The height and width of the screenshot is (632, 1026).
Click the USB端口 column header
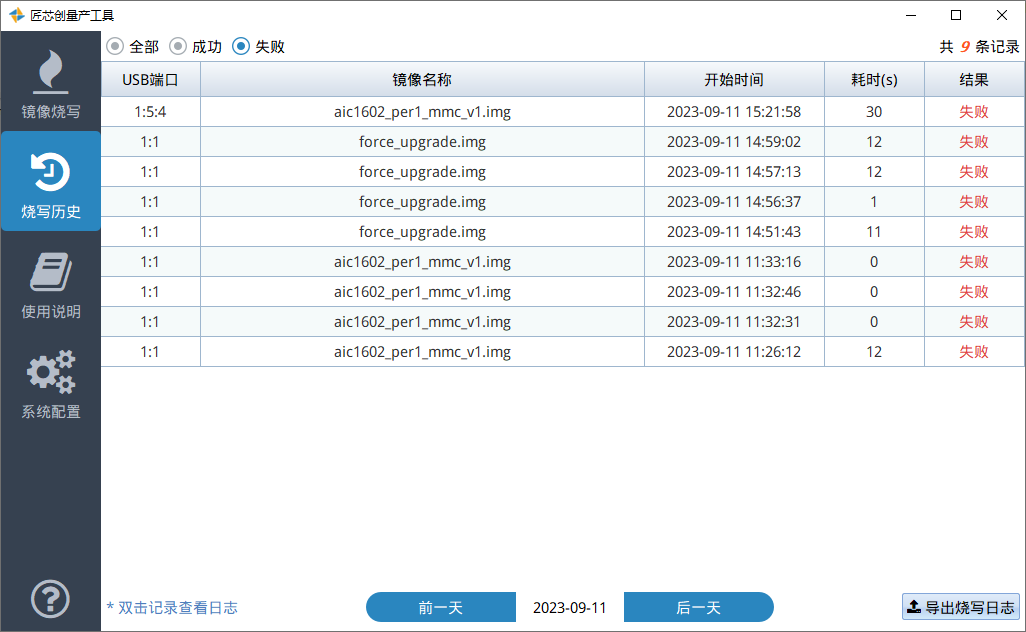tap(150, 80)
